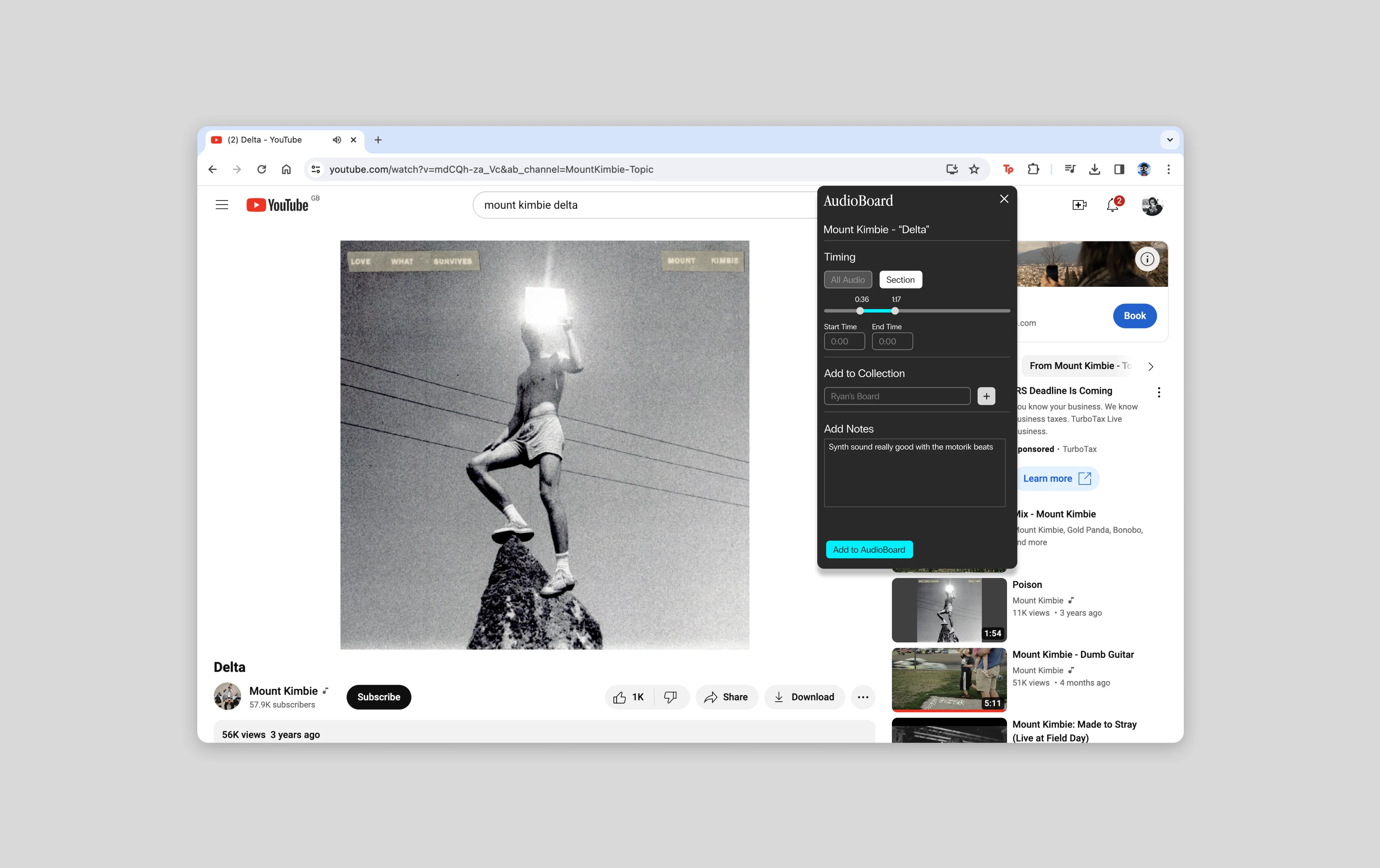The width and height of the screenshot is (1380, 868).
Task: Click the YouTube Create video icon
Action: coord(1079,205)
